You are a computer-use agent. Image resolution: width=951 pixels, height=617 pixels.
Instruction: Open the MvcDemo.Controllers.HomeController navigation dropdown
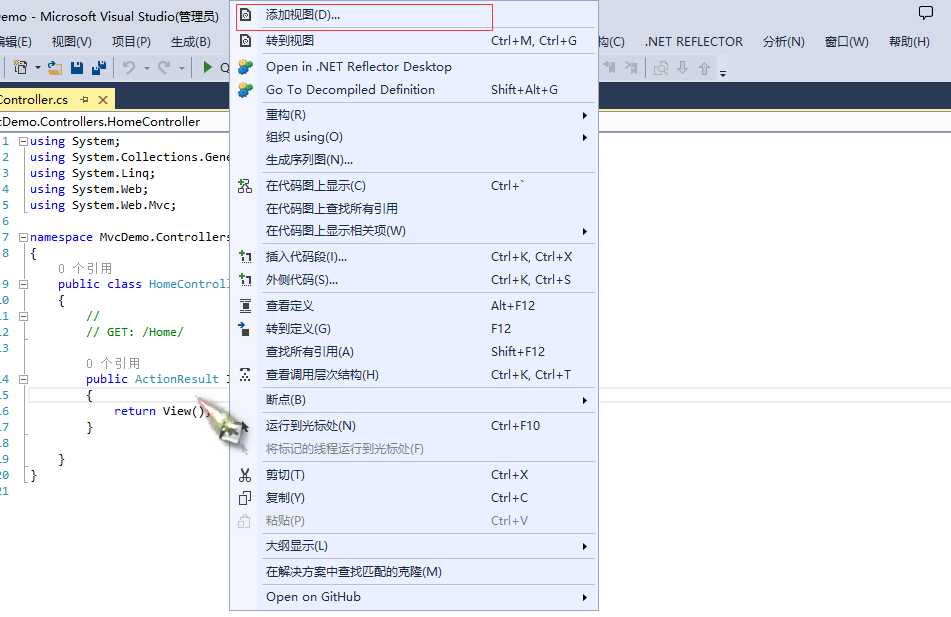[x=115, y=122]
